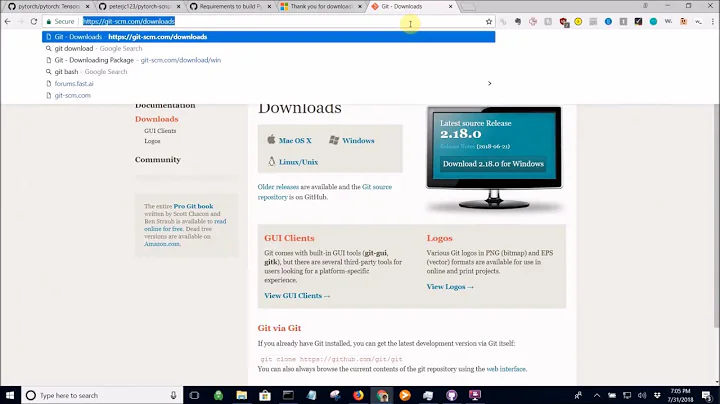Click the arrow beside forums.fast.ai suggestion
Viewport: 720px width, 404px height.
[x=489, y=84]
